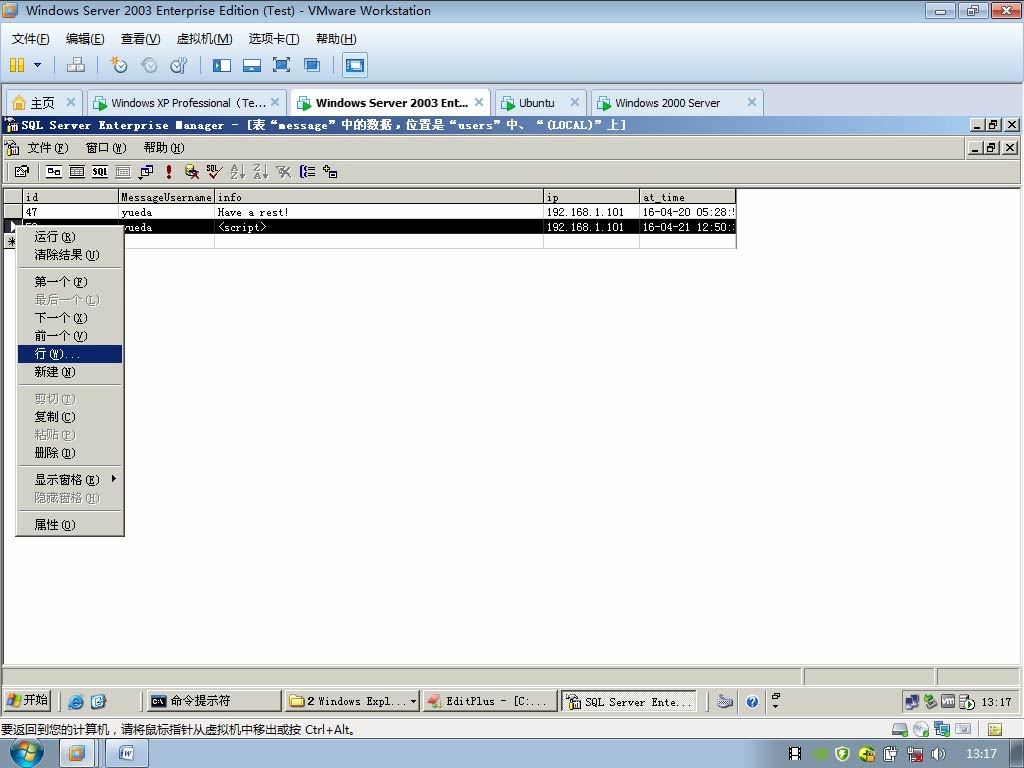Open the EditPlus taskbar button
This screenshot has width=1024, height=768.
tap(490, 701)
